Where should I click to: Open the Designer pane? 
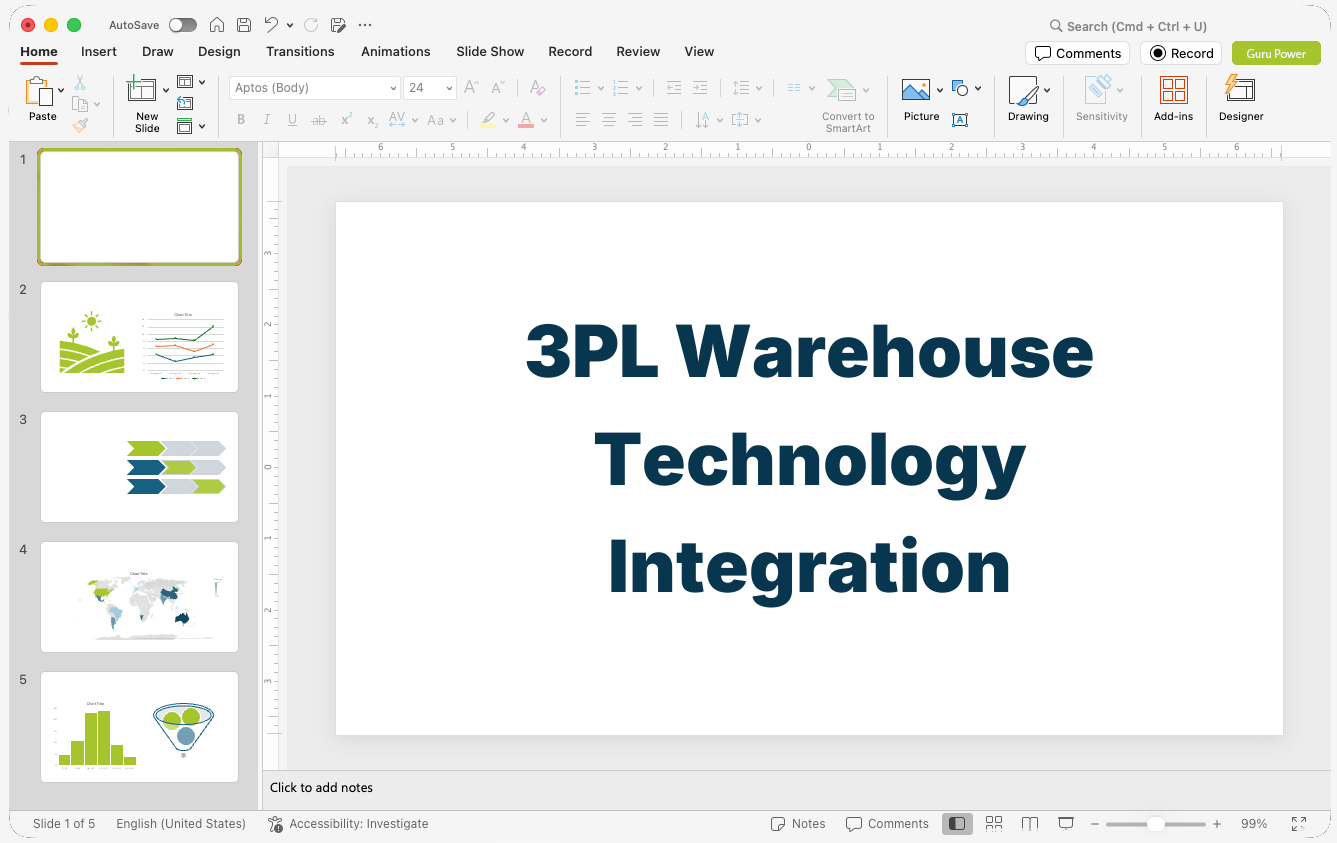1241,100
